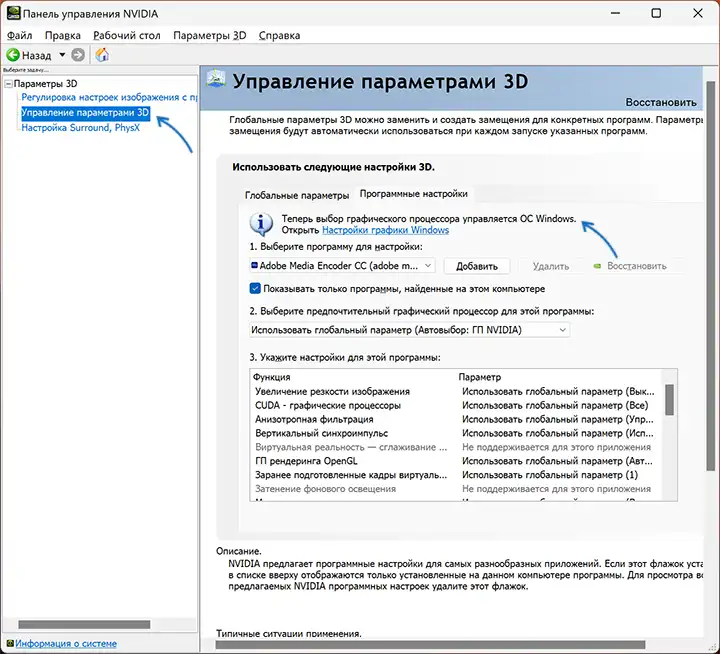This screenshot has width=720, height=654.
Task: Open the Back history dropdown arrow
Action: 62,55
